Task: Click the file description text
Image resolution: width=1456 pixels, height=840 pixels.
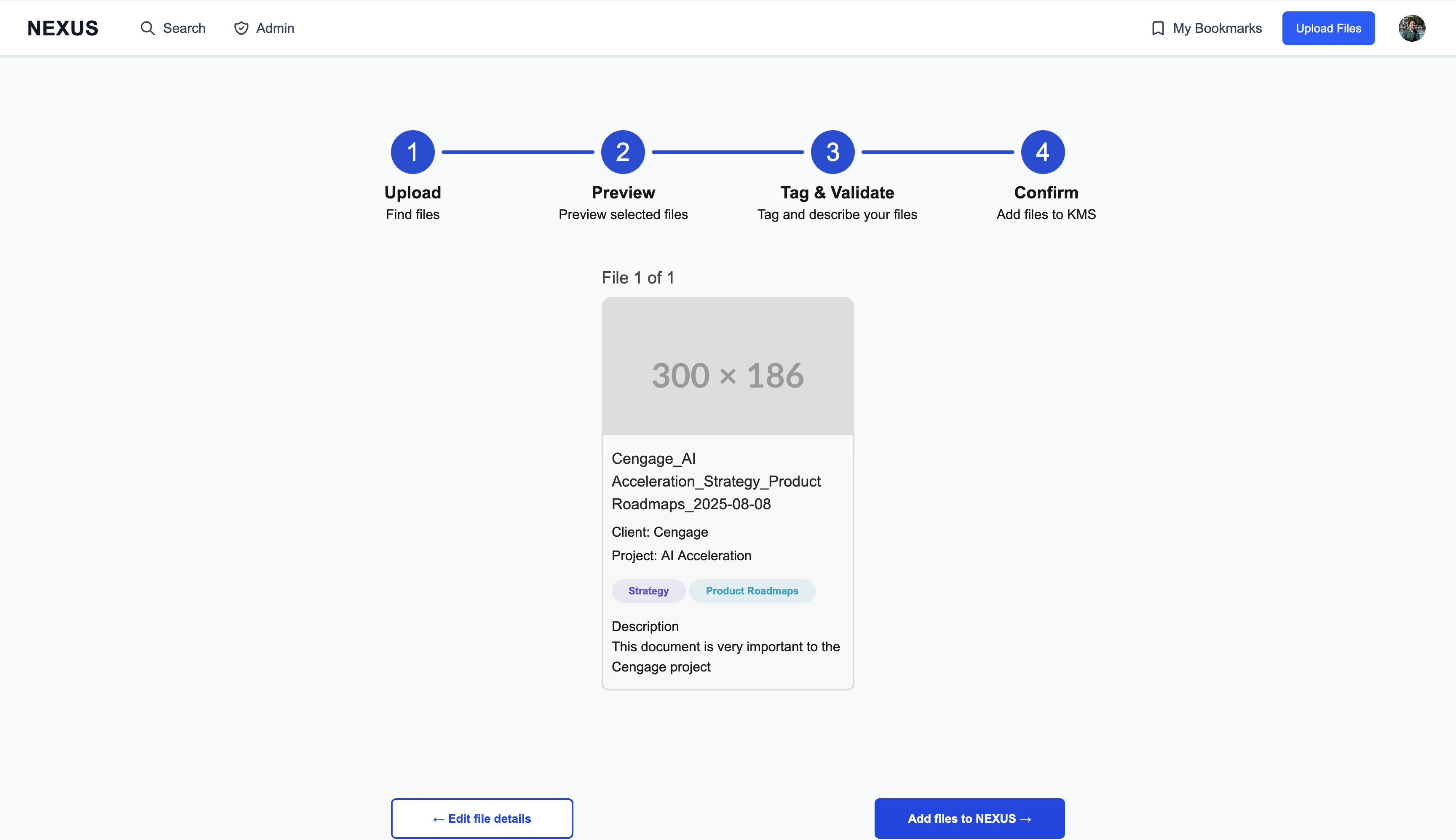Action: (726, 656)
